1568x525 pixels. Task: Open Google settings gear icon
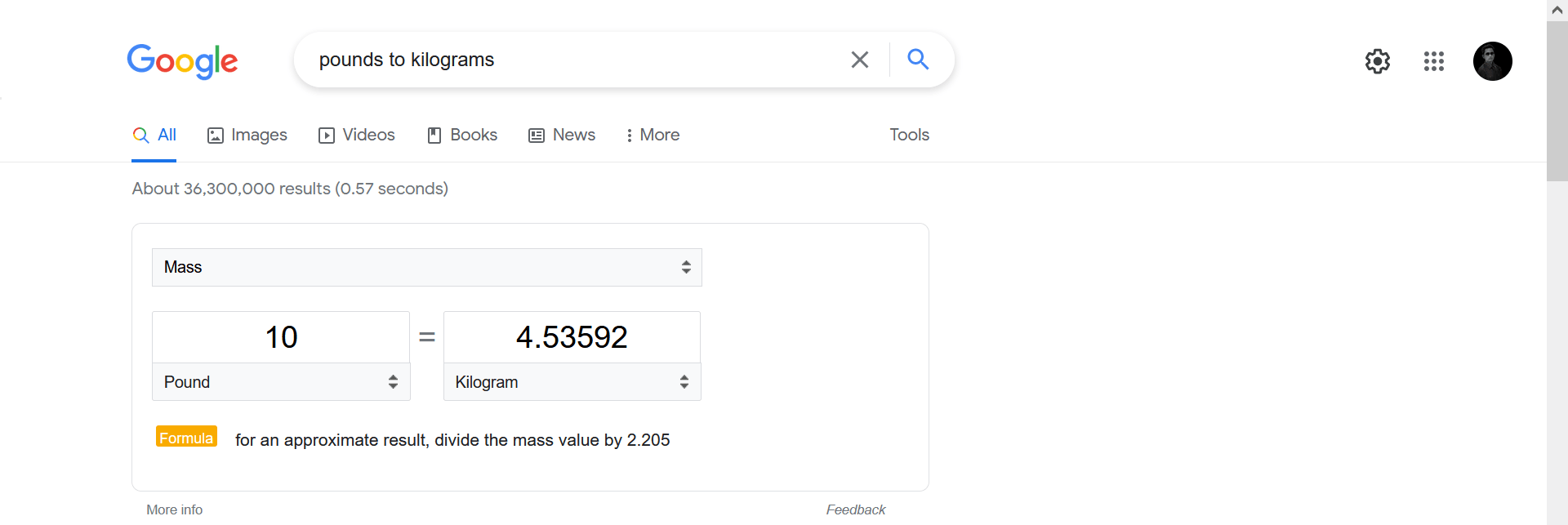(1378, 61)
